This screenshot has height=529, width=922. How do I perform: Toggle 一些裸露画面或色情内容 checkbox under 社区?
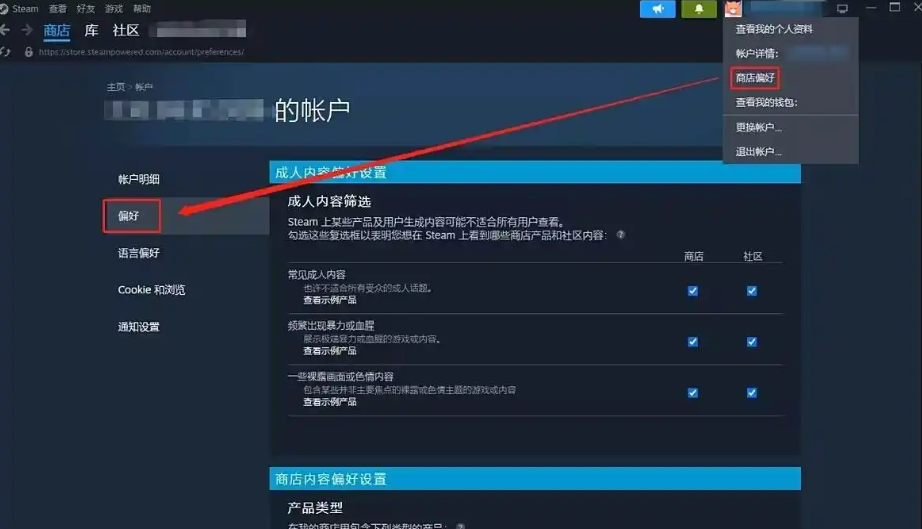pyautogui.click(x=751, y=393)
